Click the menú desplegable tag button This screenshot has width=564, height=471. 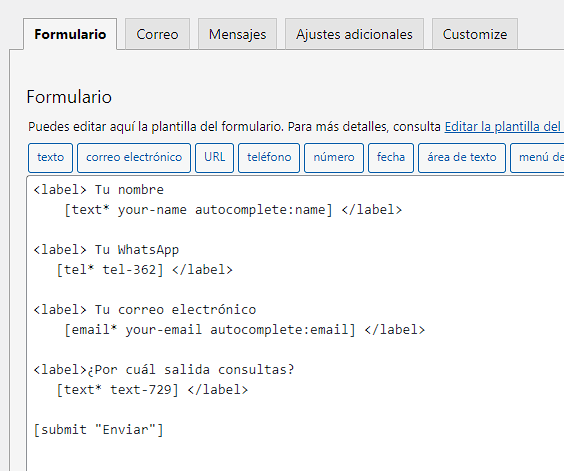coord(537,158)
